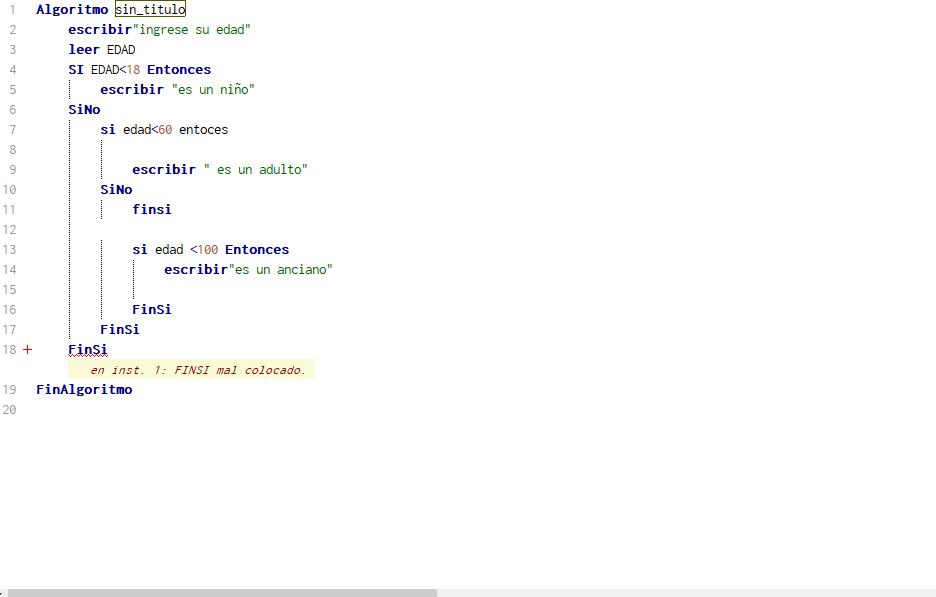
Task: Place cursor on EDAD<18 condition
Action: (x=115, y=70)
